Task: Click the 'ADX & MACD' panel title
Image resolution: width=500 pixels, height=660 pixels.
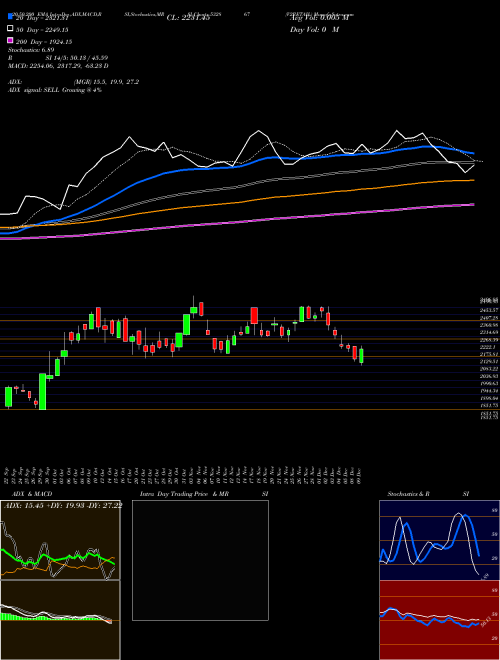Action: (32, 494)
